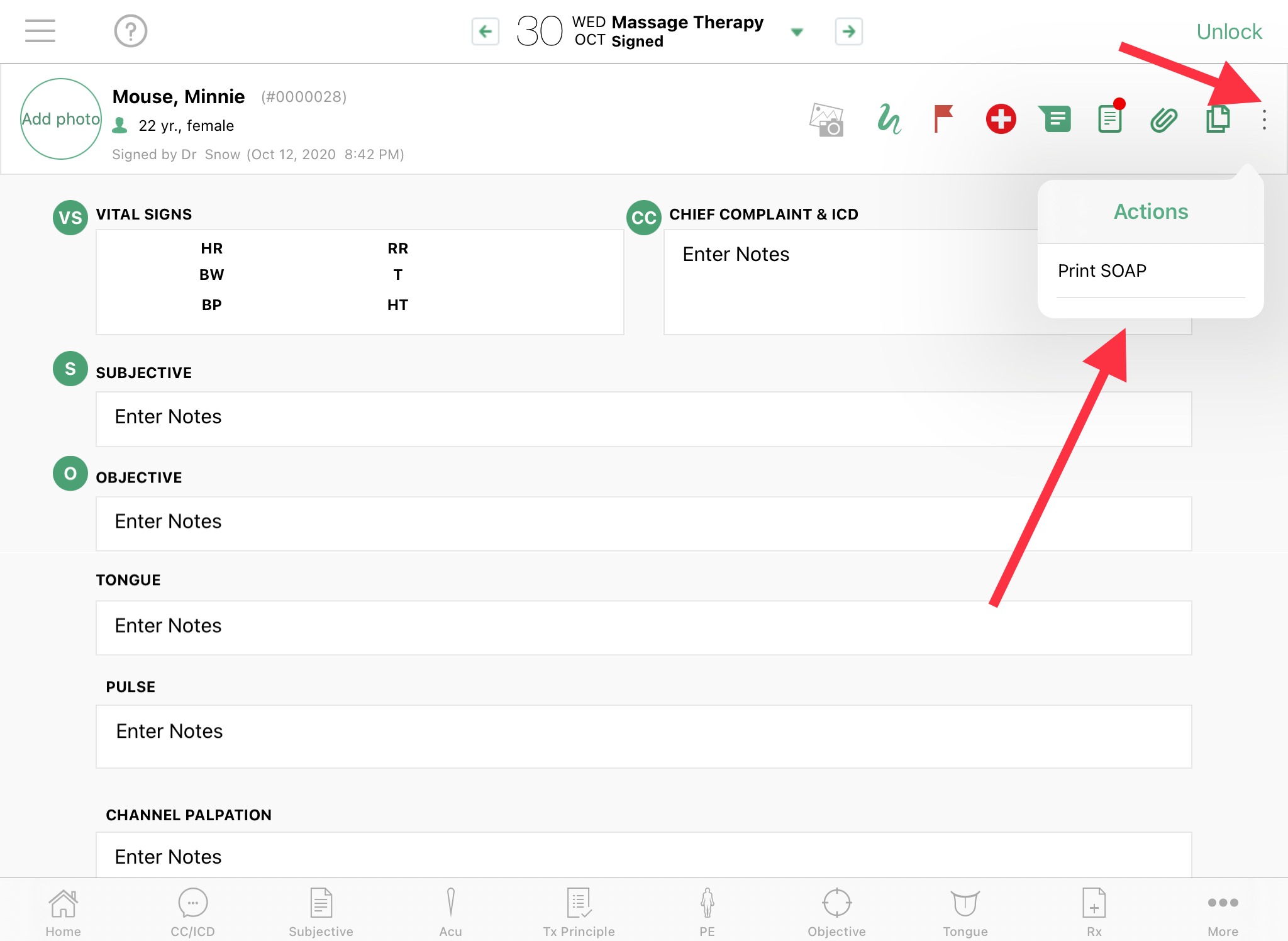Select Print SOAP from Actions menu
This screenshot has width=1288, height=941.
pos(1102,271)
